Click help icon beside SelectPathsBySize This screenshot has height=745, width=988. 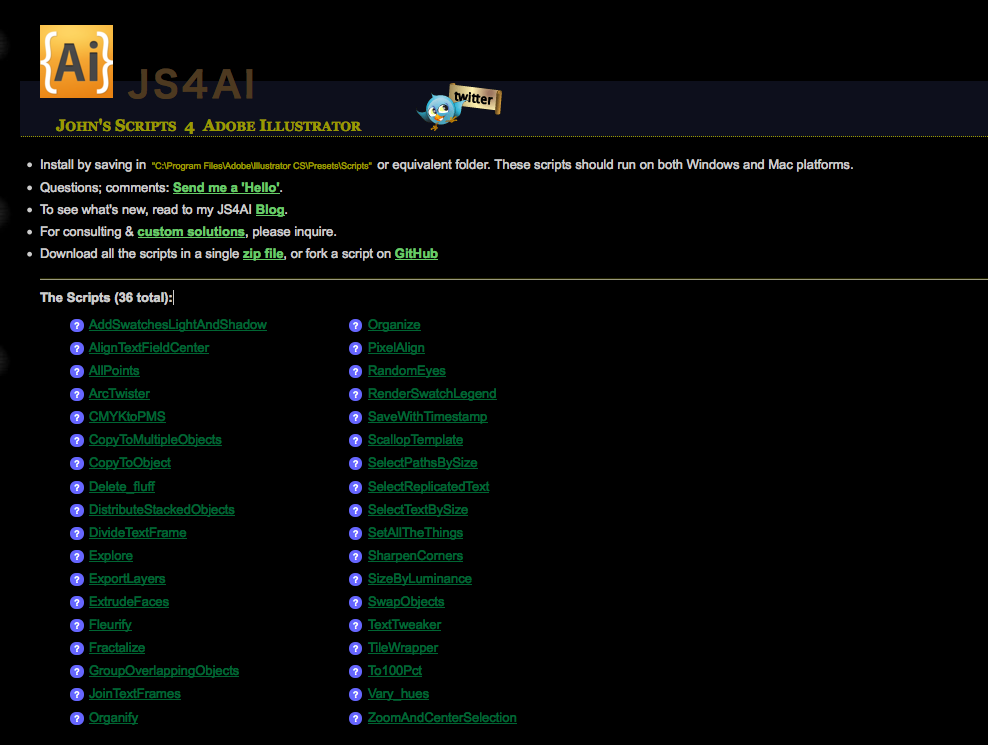coord(356,463)
